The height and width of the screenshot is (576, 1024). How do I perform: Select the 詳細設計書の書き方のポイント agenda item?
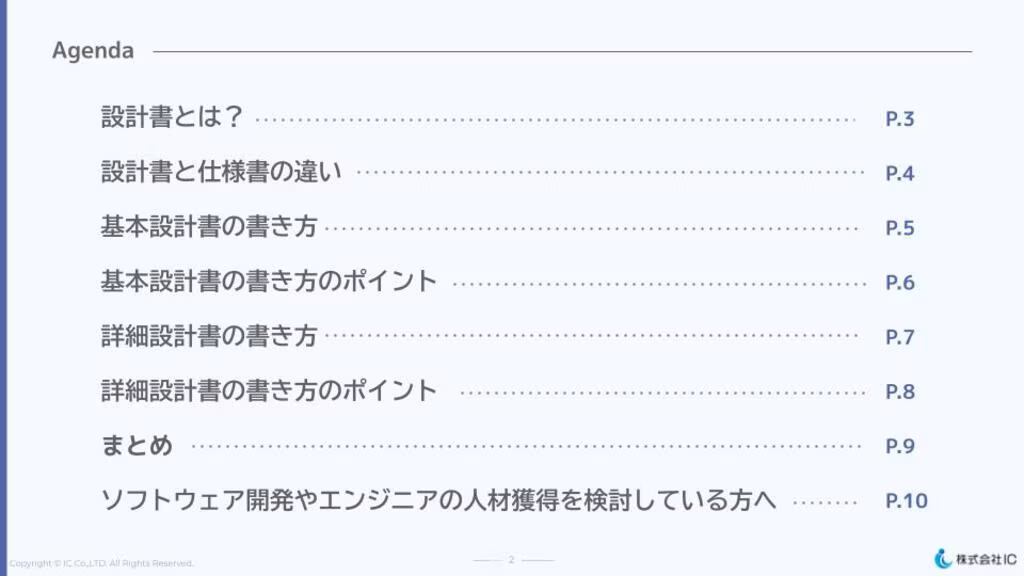[x=269, y=390]
